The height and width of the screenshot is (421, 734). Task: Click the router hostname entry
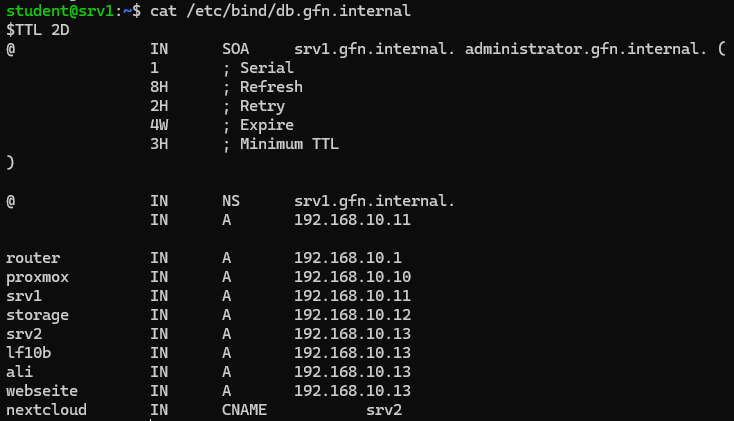33,258
